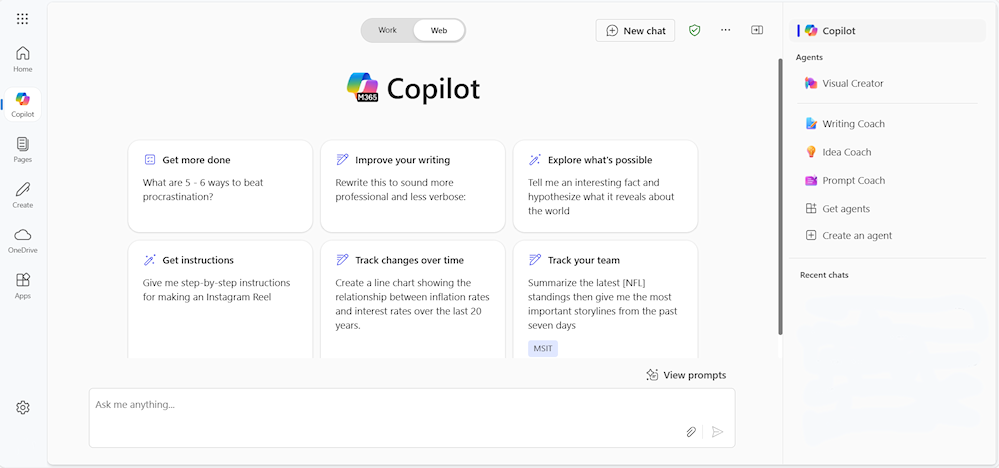This screenshot has height=468, width=999.
Task: Click the paperclip attach icon
Action: 690,432
